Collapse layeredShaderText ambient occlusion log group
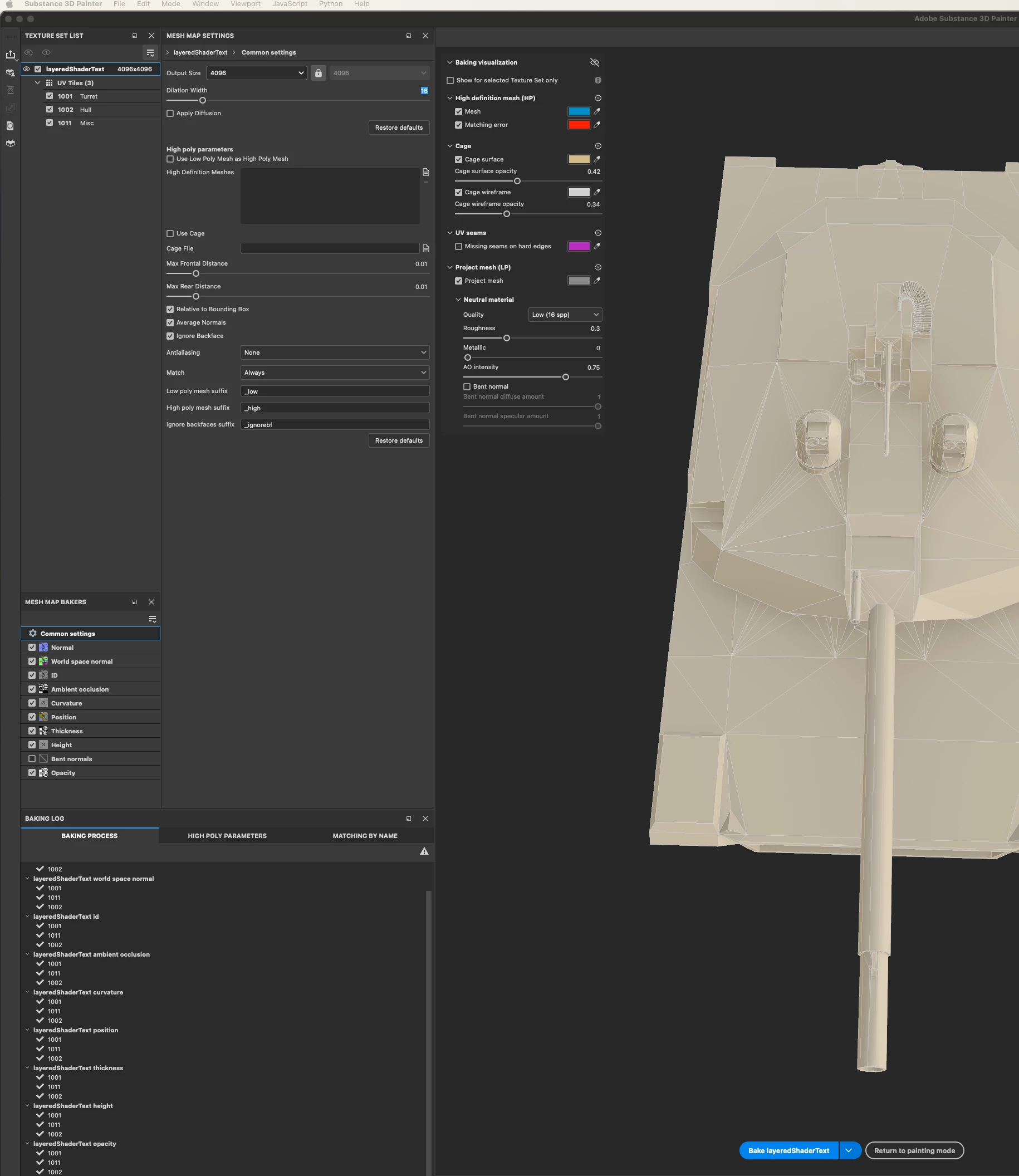This screenshot has width=1019, height=1176. point(27,954)
